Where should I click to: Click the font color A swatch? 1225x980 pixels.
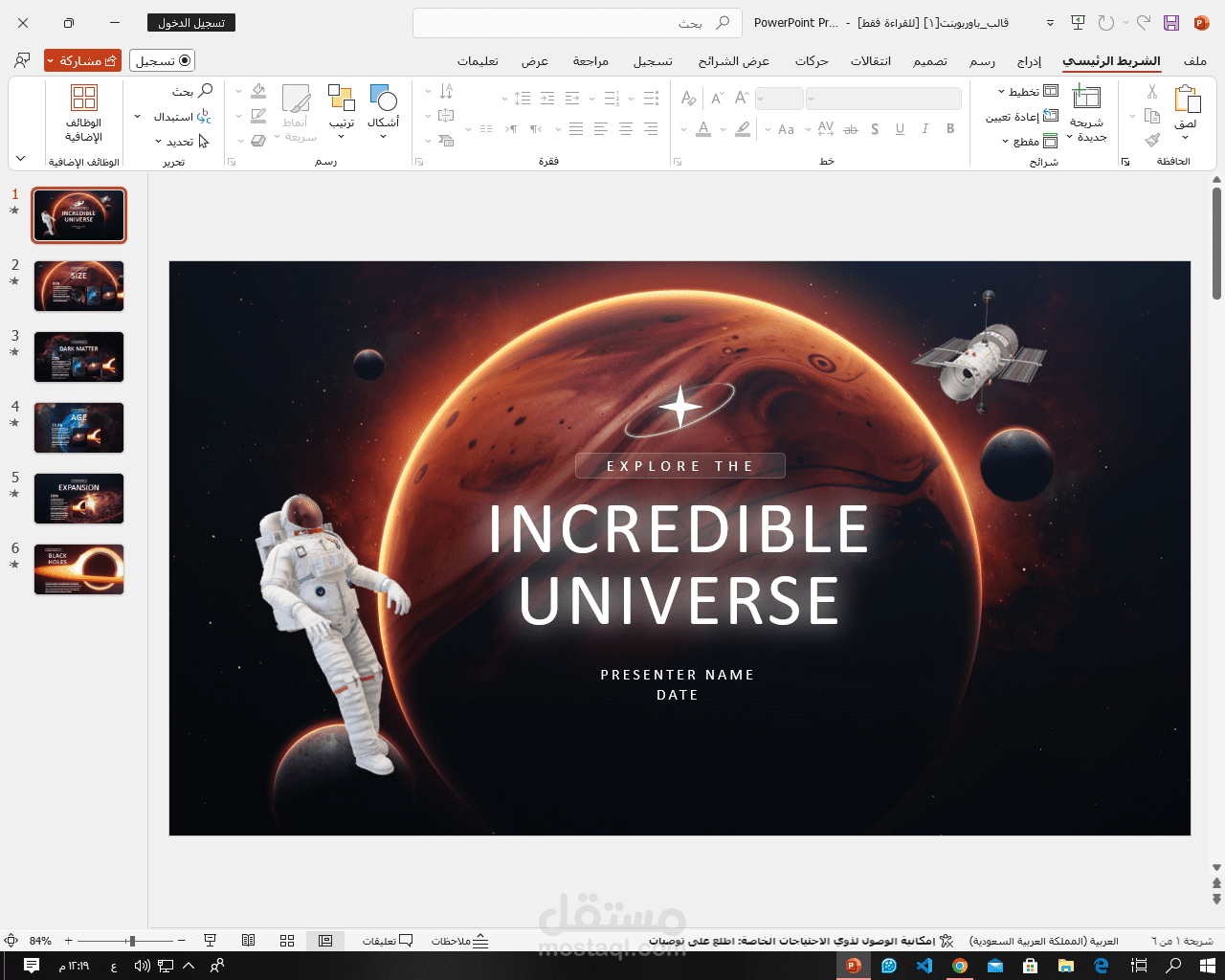[x=703, y=129]
